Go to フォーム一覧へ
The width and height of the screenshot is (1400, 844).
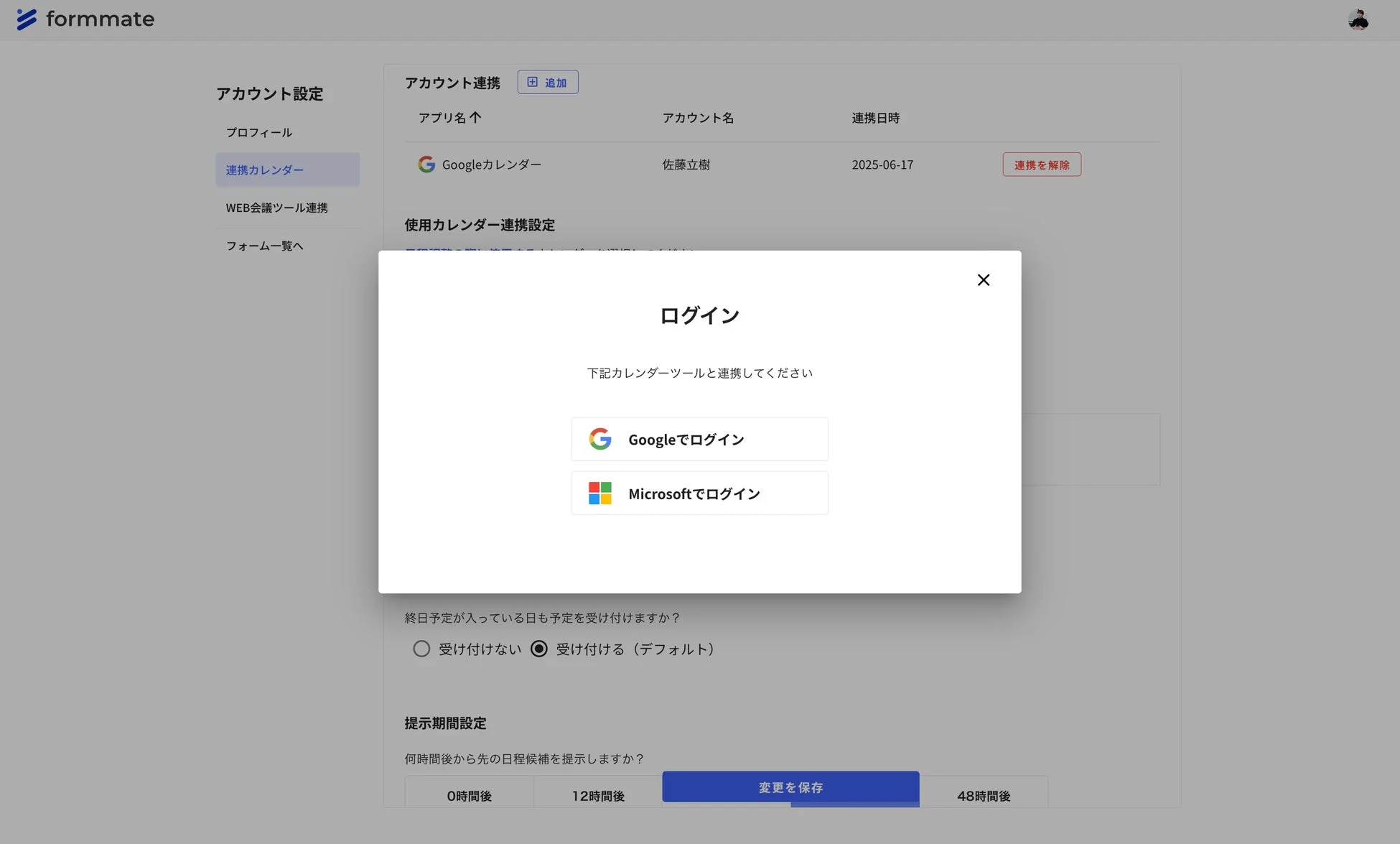click(x=264, y=246)
